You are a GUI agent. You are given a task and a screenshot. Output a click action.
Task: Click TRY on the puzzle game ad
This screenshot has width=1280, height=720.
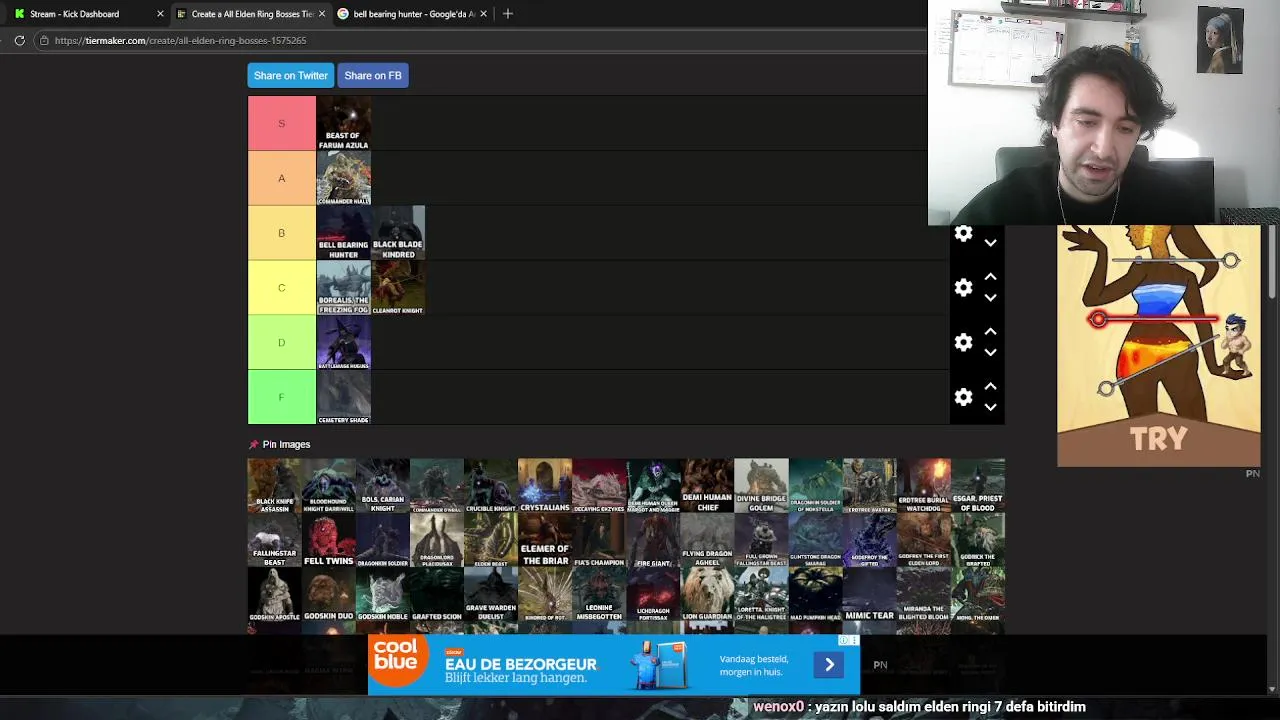(1159, 439)
